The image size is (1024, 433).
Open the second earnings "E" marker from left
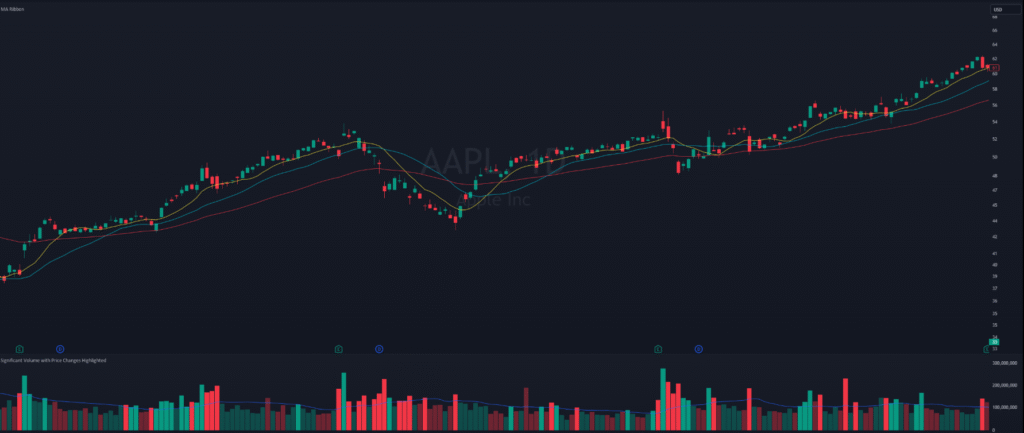tap(339, 349)
